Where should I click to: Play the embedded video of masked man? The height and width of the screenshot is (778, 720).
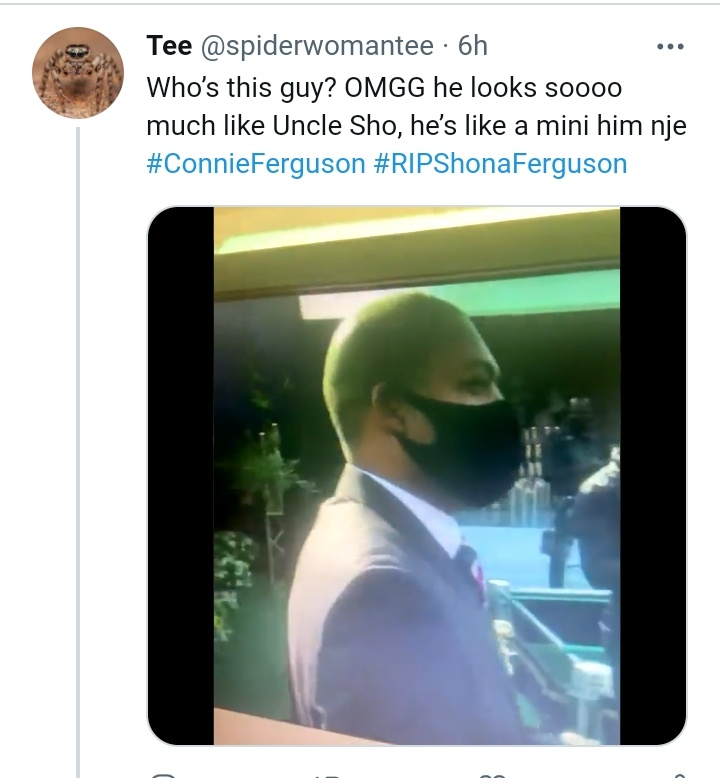coord(417,475)
